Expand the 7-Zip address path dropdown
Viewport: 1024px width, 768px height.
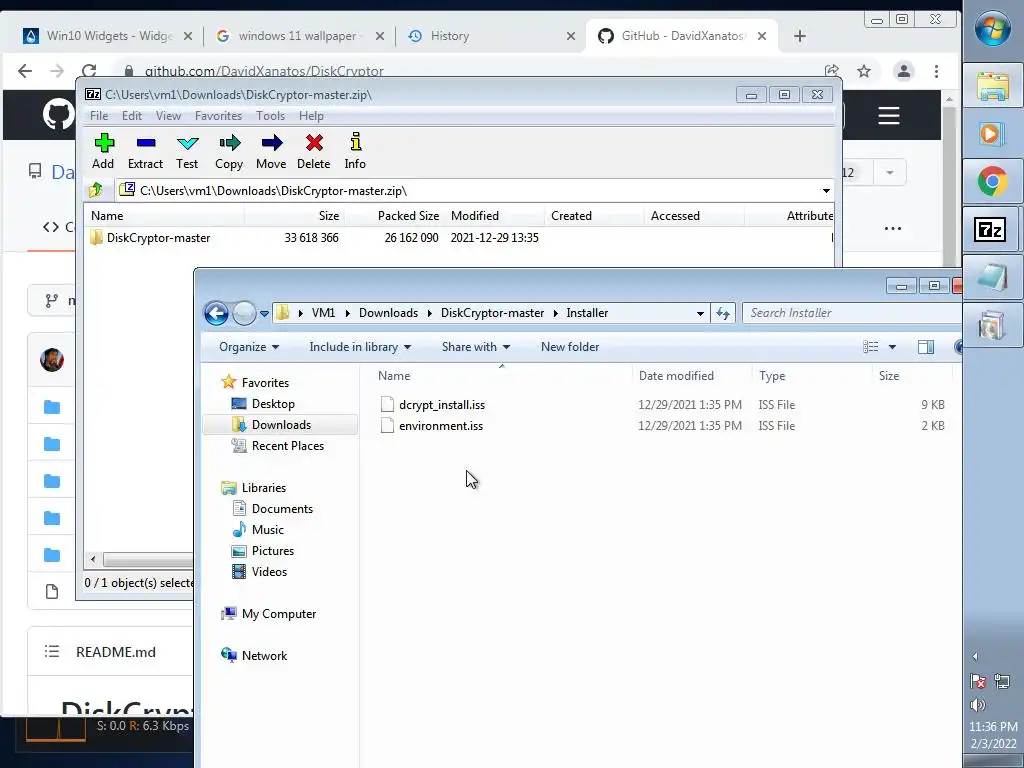point(826,191)
